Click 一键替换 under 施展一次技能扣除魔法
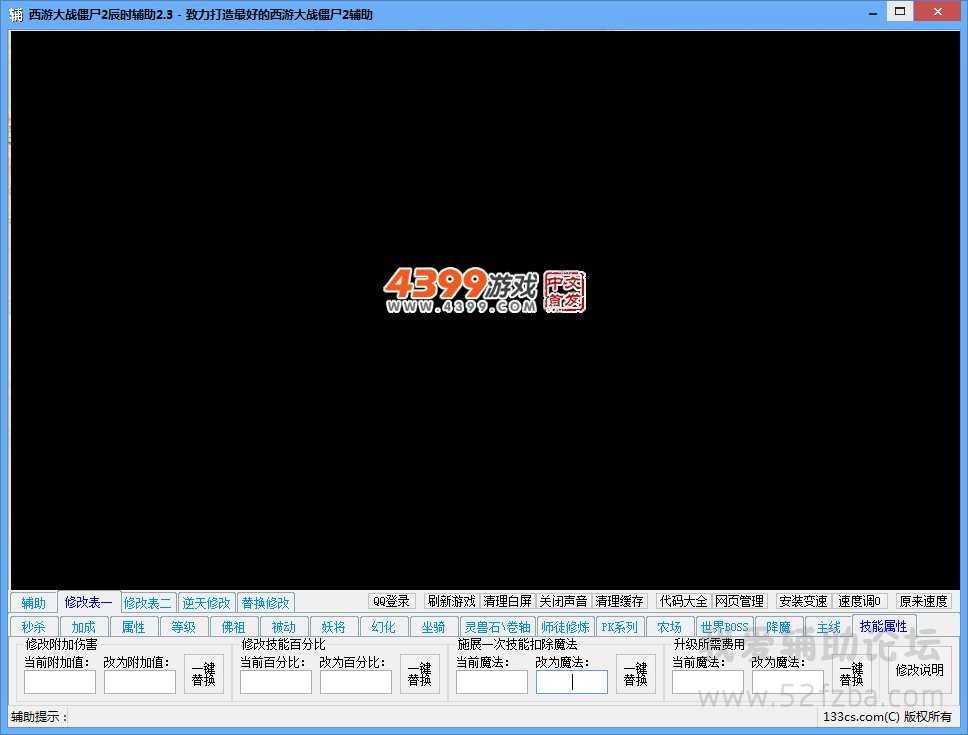Image resolution: width=968 pixels, height=735 pixels. [636, 675]
